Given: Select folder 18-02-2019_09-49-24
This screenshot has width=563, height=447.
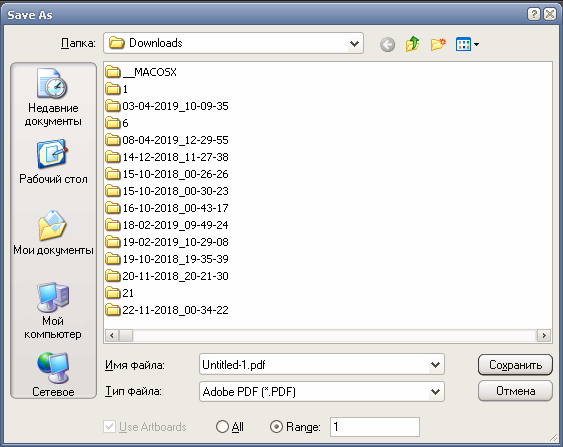Looking at the screenshot, I should pos(167,225).
